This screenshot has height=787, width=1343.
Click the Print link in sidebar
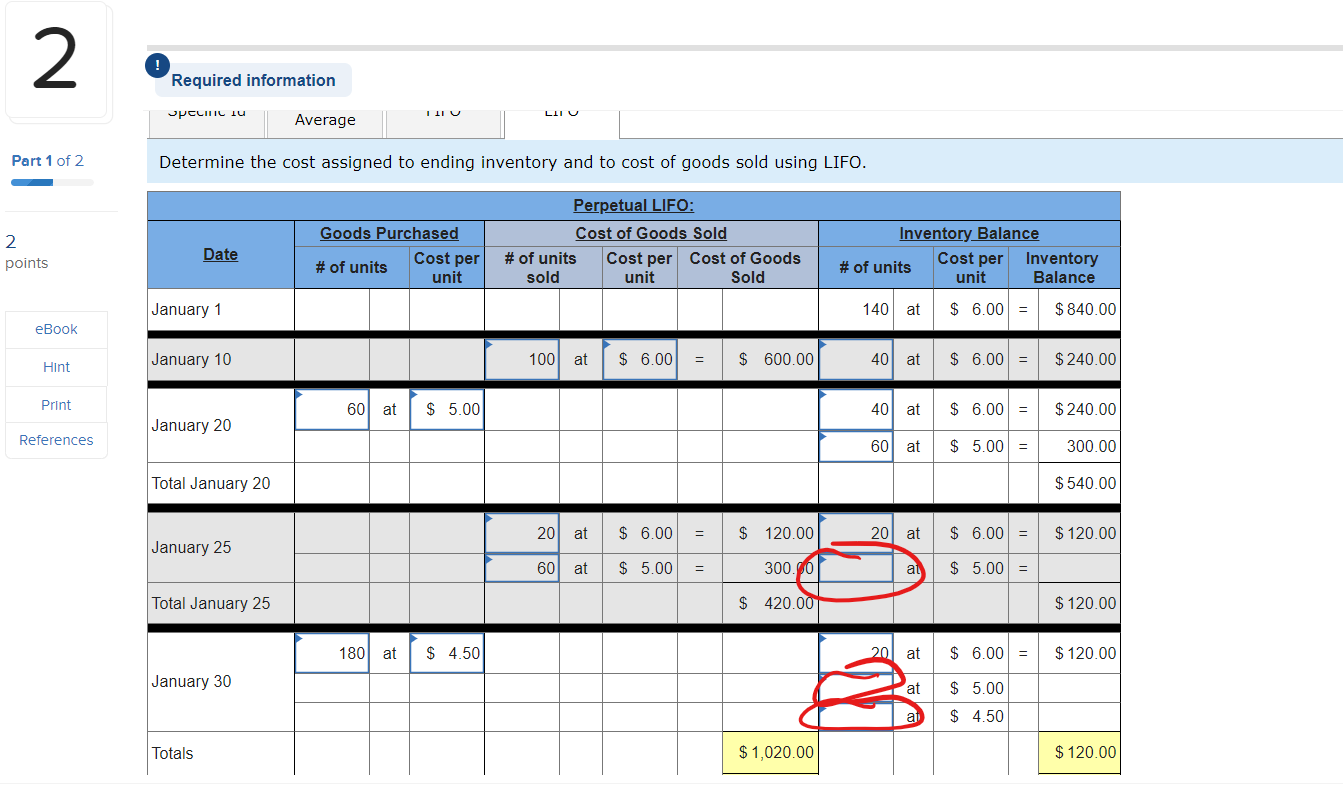56,405
